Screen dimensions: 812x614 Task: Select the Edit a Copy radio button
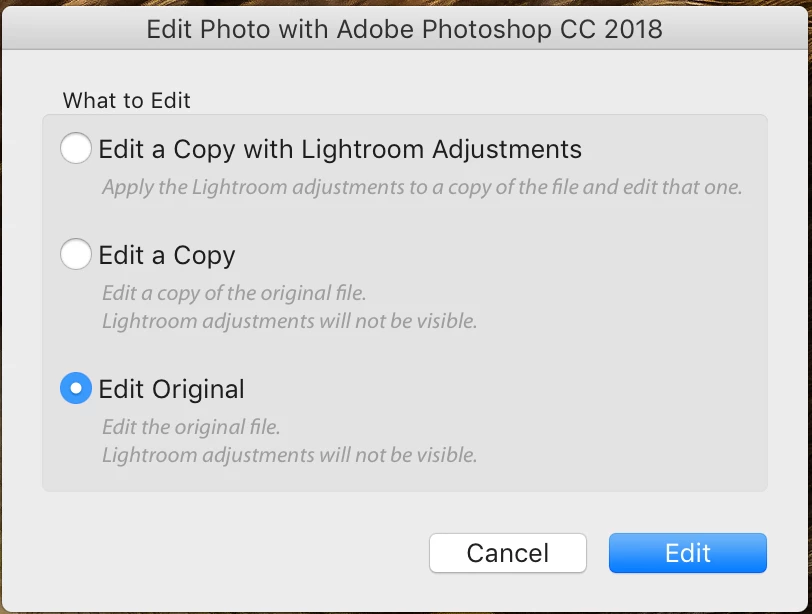76,255
